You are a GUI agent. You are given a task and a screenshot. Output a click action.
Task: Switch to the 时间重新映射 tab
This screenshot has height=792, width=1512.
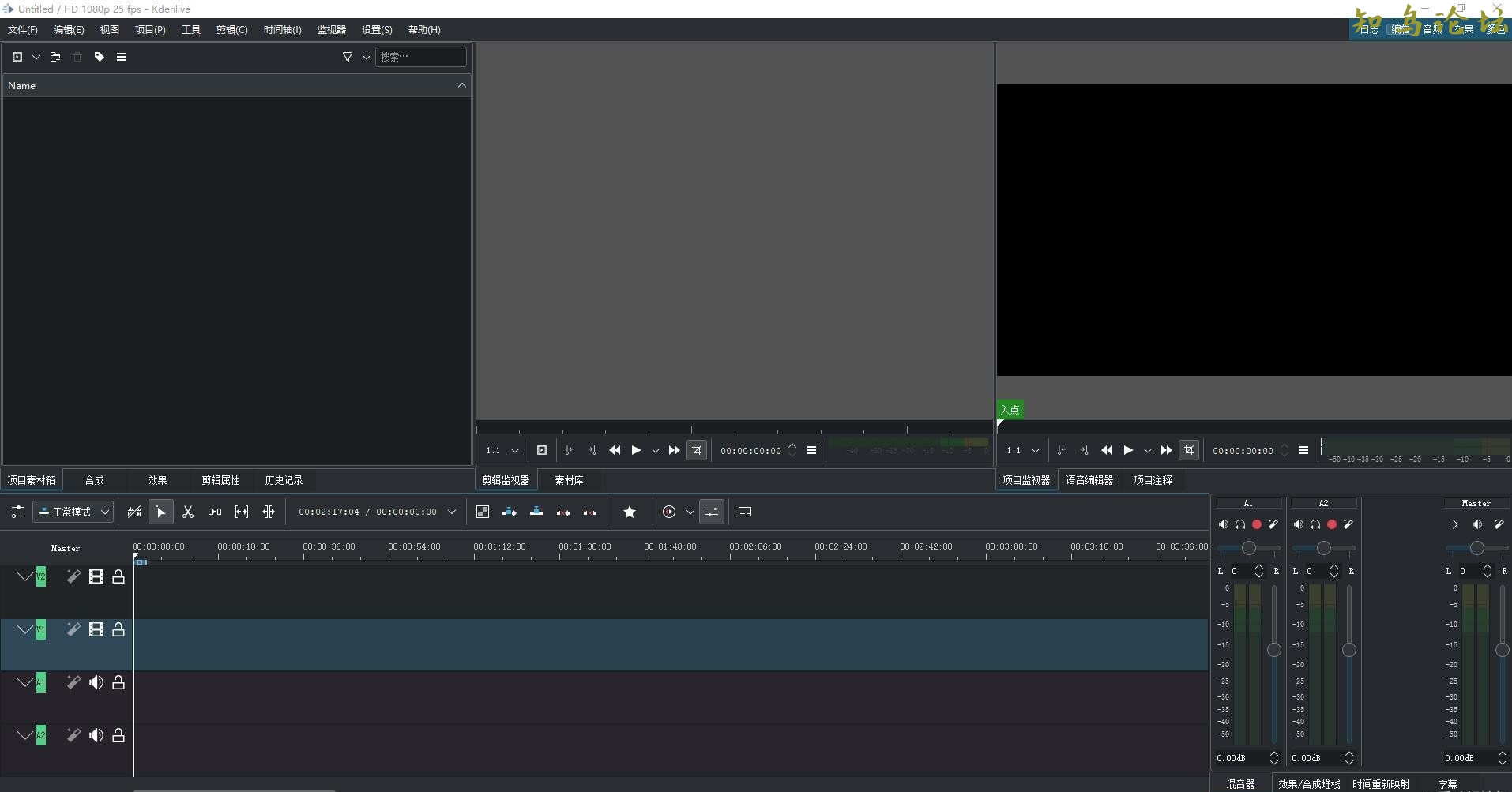pos(1381,784)
